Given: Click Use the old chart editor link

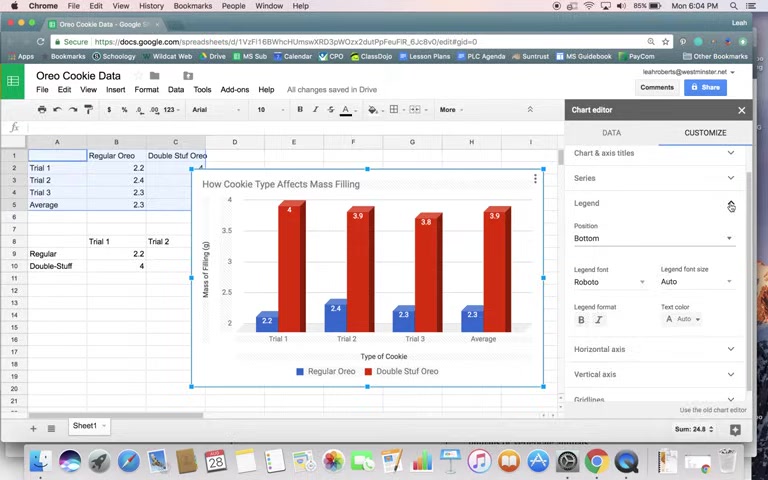Looking at the screenshot, I should (713, 409).
